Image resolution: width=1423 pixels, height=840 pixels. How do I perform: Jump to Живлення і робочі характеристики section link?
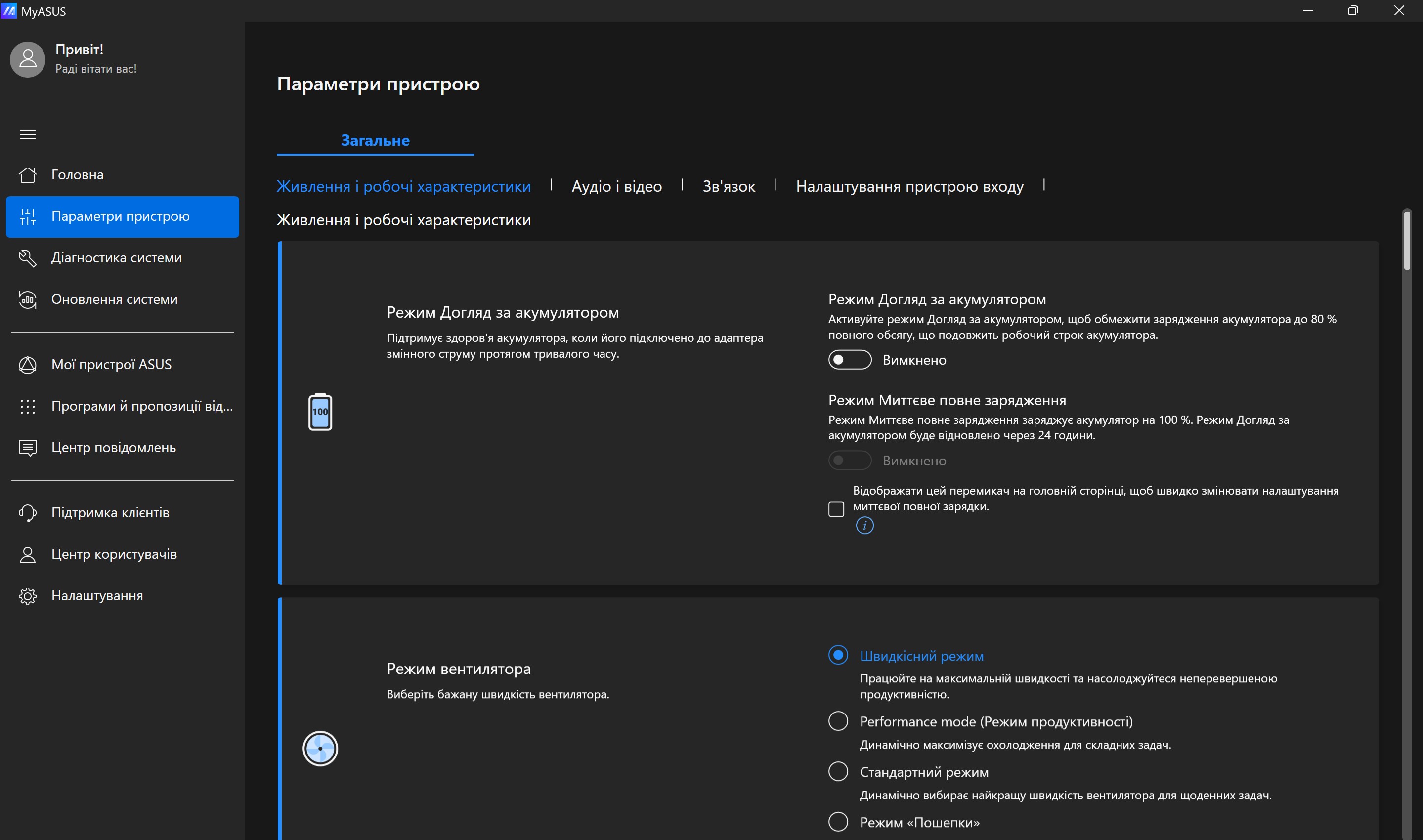[404, 186]
